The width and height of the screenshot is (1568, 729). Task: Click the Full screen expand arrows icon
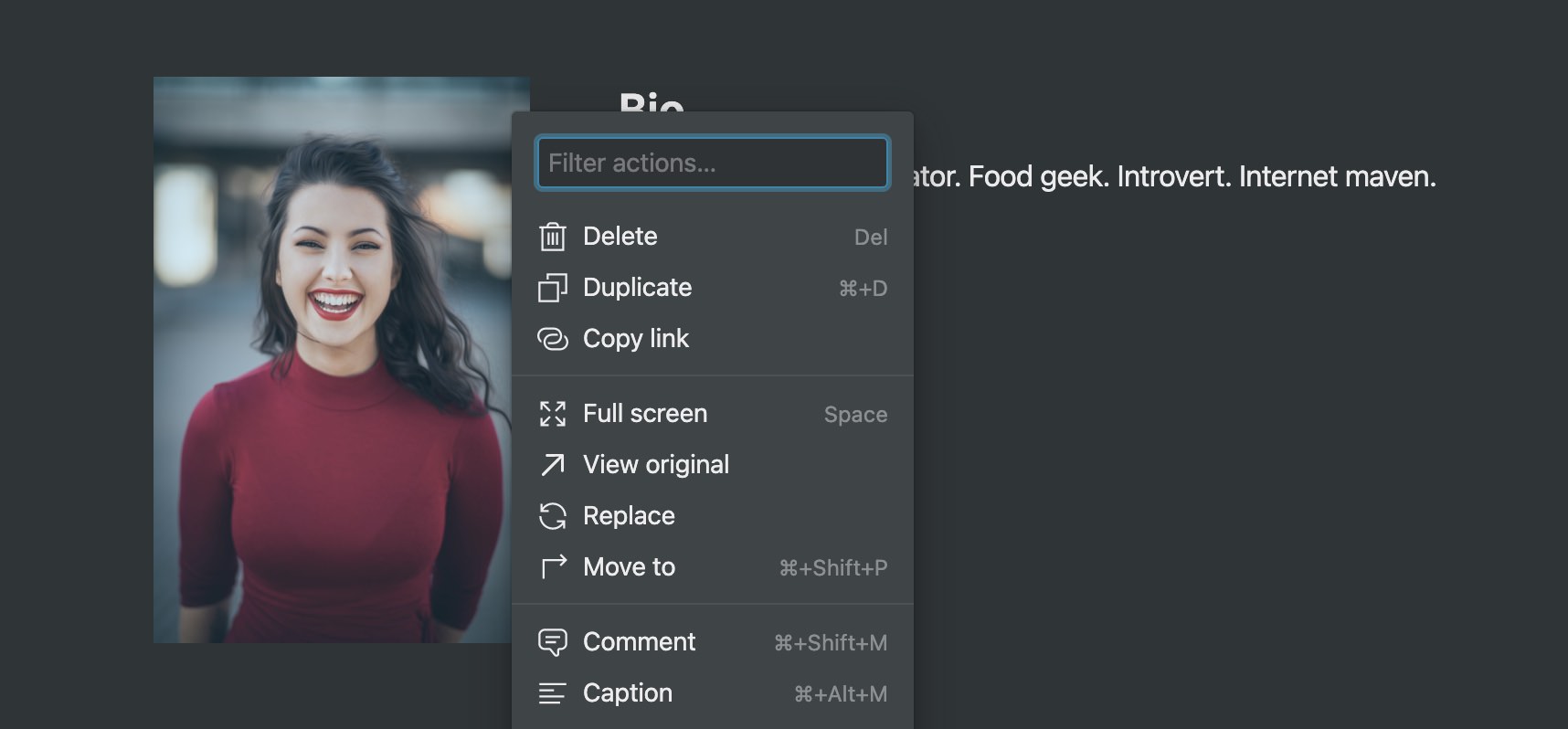coord(553,414)
